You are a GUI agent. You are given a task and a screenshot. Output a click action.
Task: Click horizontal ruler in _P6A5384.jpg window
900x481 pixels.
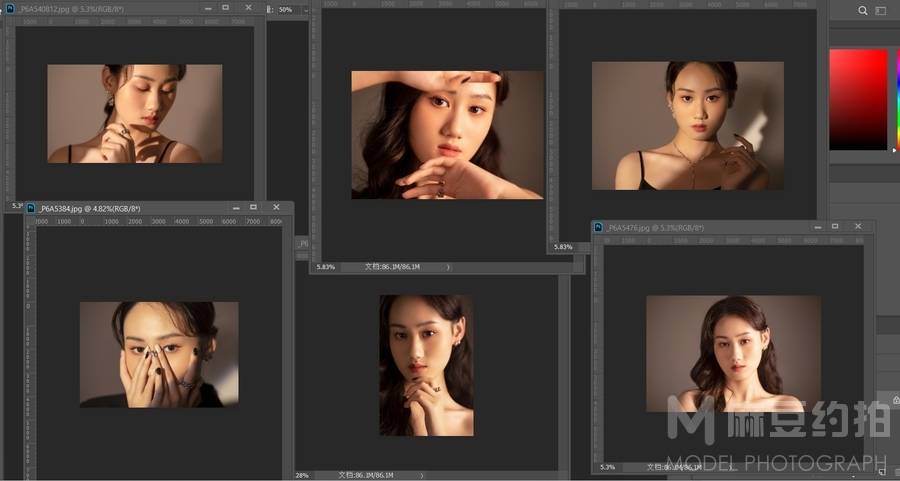click(x=159, y=222)
